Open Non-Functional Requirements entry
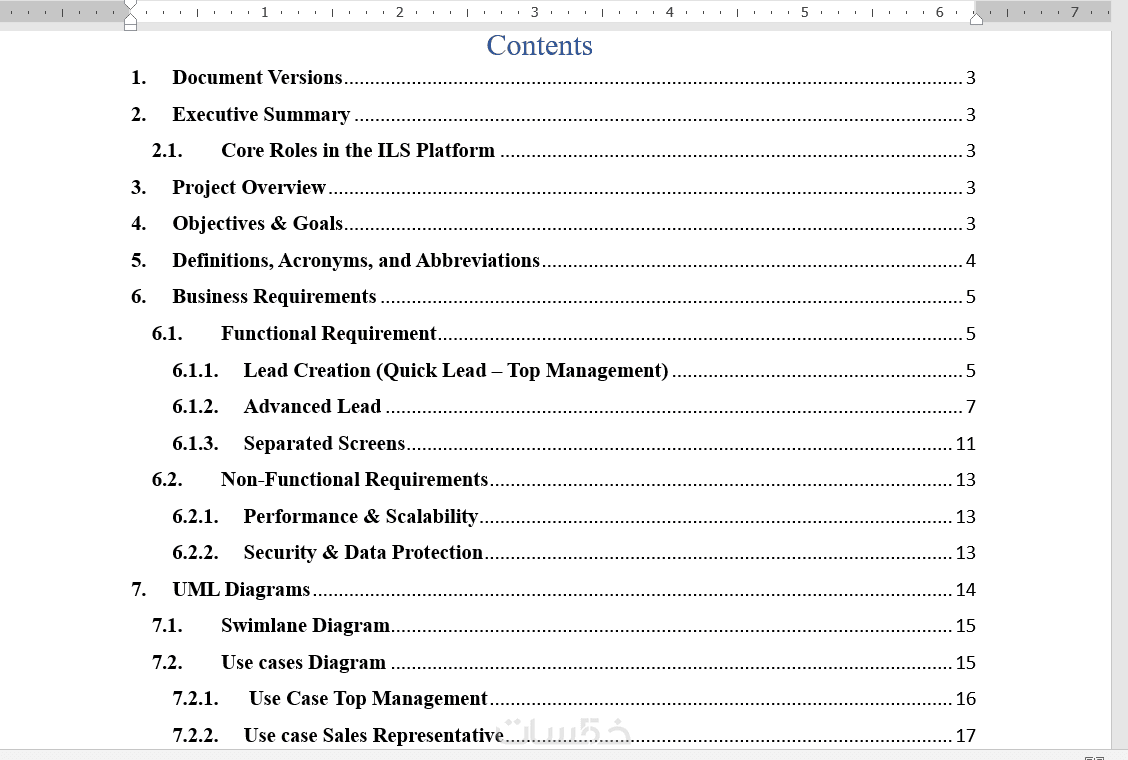 tap(563, 479)
